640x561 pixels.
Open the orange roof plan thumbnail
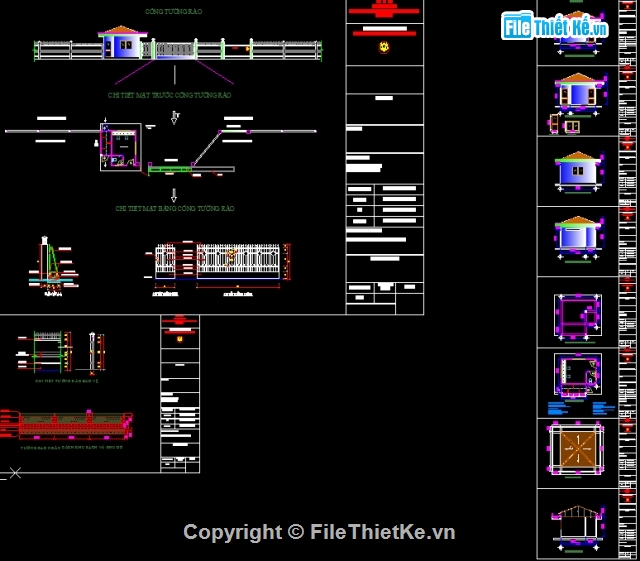pos(577,448)
